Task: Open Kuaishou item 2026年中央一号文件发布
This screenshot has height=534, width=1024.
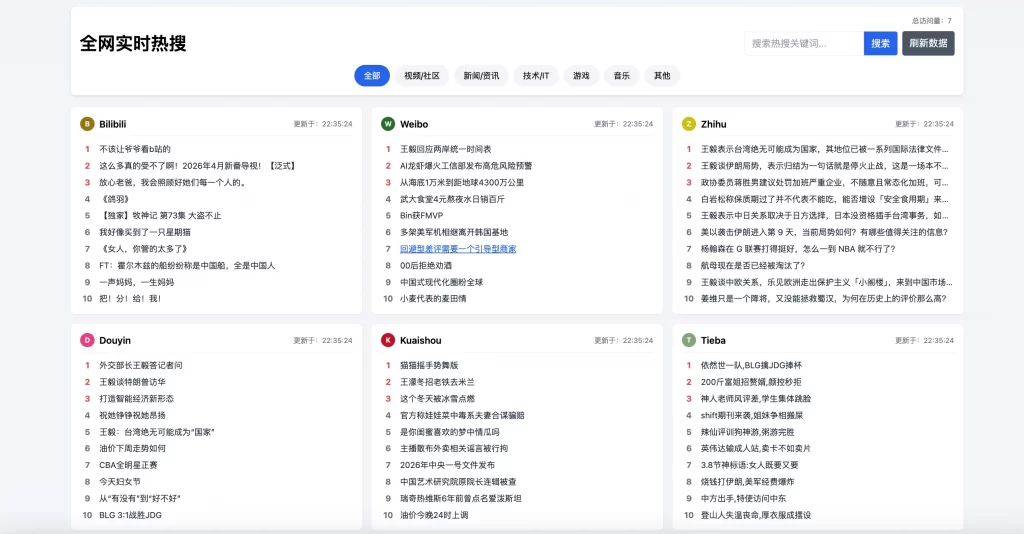Action: click(x=447, y=465)
